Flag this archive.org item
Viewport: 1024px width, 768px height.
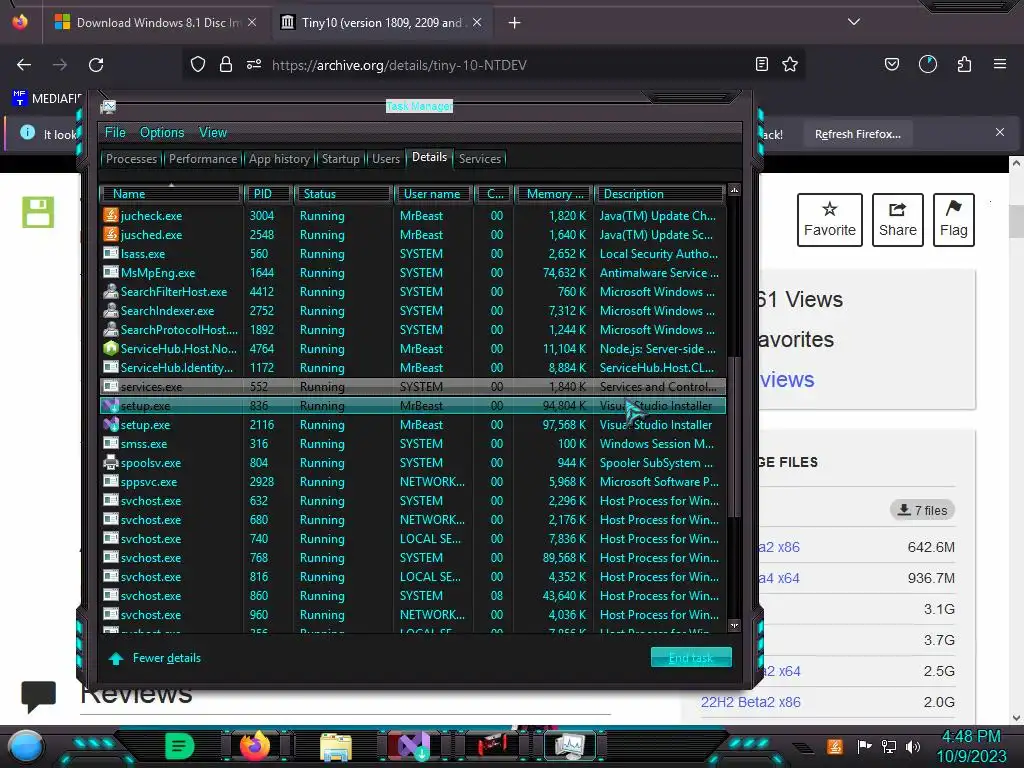point(953,219)
